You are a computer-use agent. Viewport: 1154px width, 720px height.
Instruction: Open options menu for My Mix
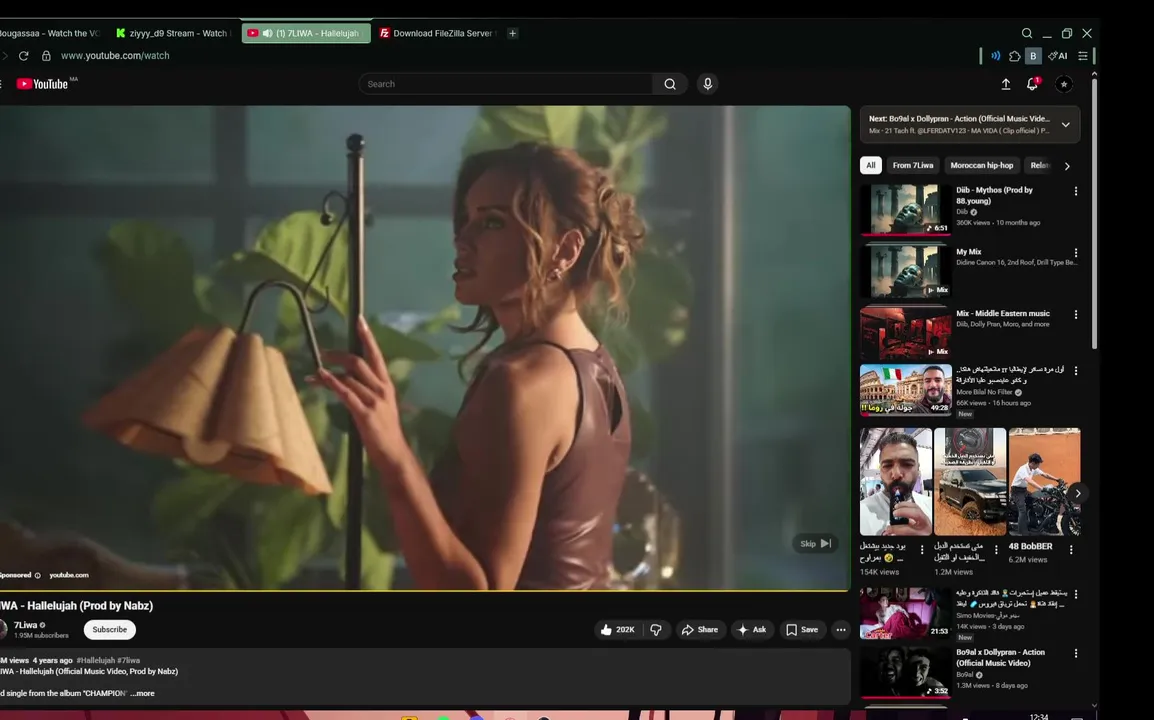pyautogui.click(x=1075, y=253)
